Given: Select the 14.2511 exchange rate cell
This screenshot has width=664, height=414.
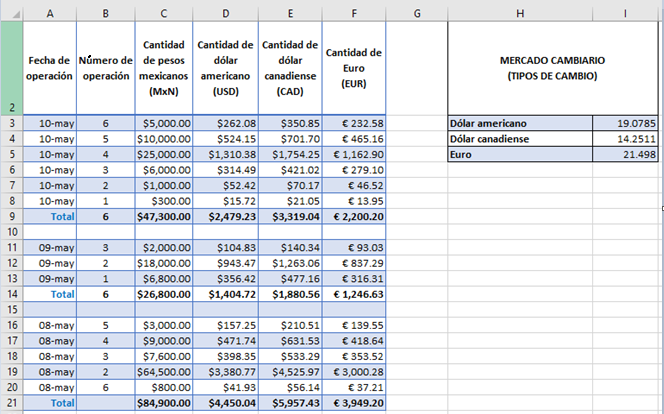Looking at the screenshot, I should (x=625, y=139).
